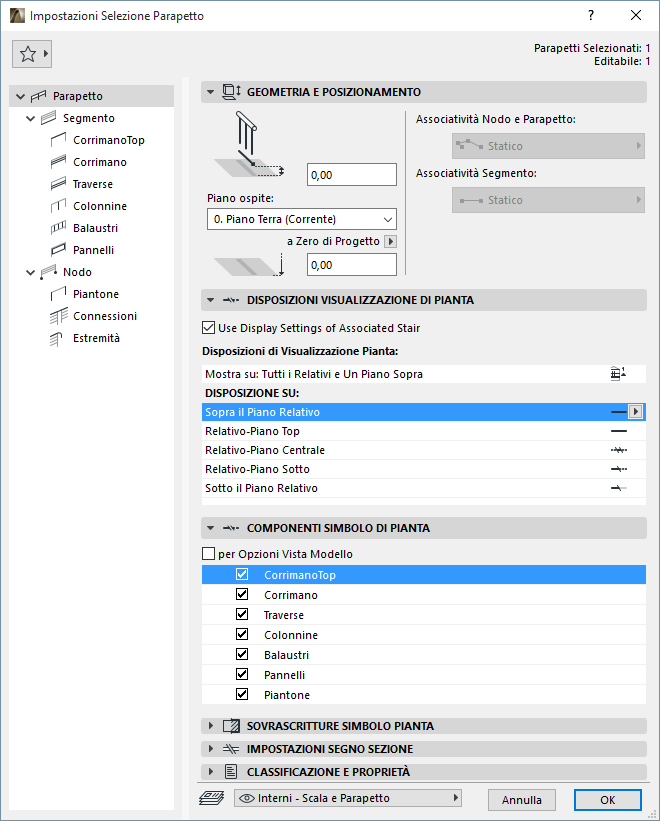Click the railing offset preview image
The height and width of the screenshot is (821, 660).
(x=249, y=146)
